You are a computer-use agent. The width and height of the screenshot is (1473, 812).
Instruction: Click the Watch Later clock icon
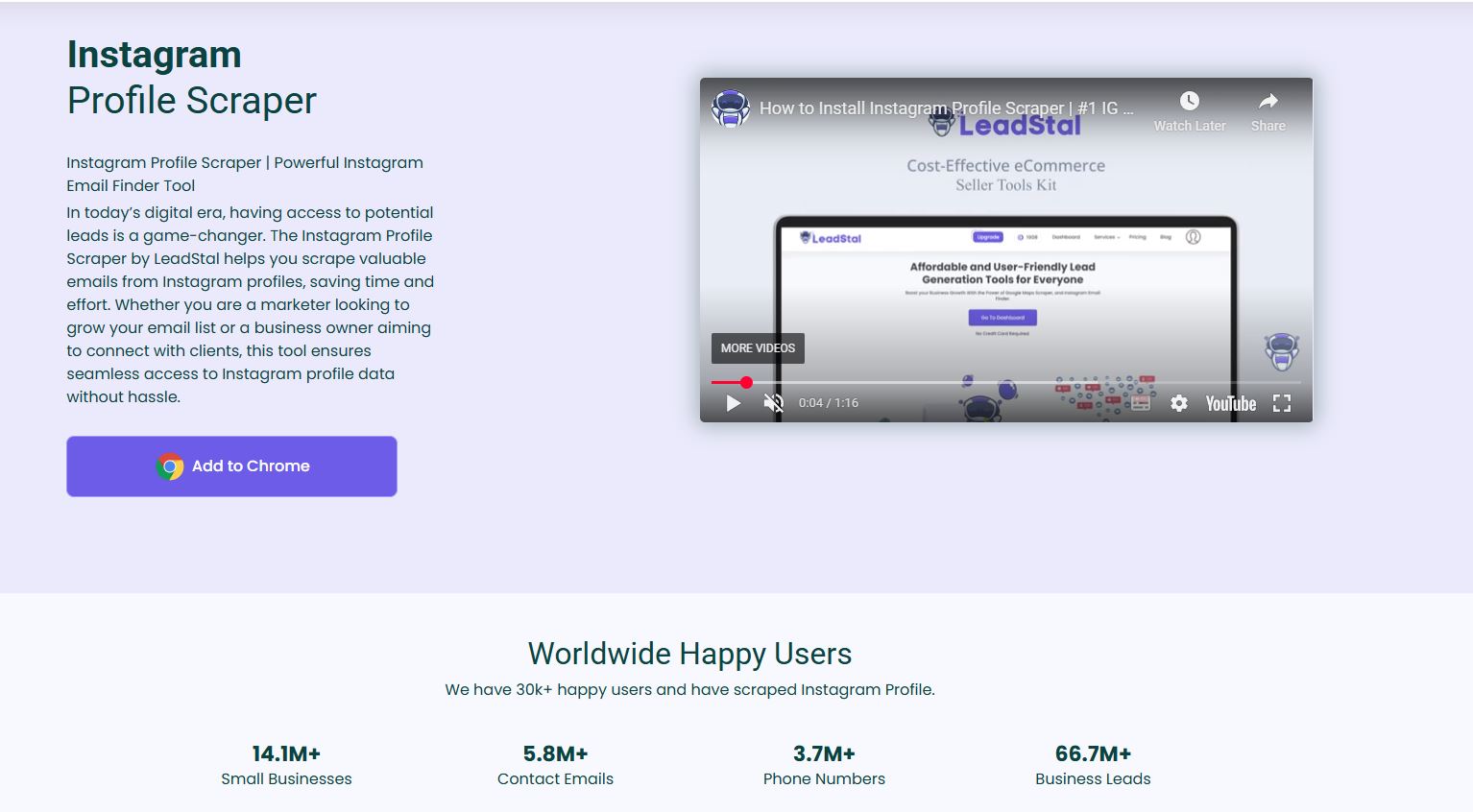point(1189,102)
